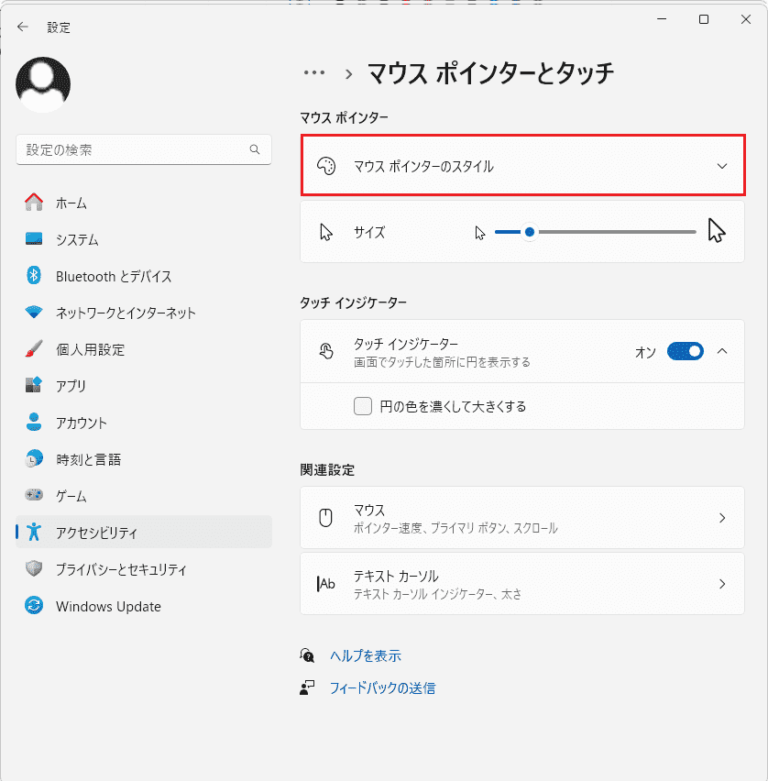Image resolution: width=768 pixels, height=781 pixels.
Task: Open システム in the sidebar
Action: tap(77, 240)
